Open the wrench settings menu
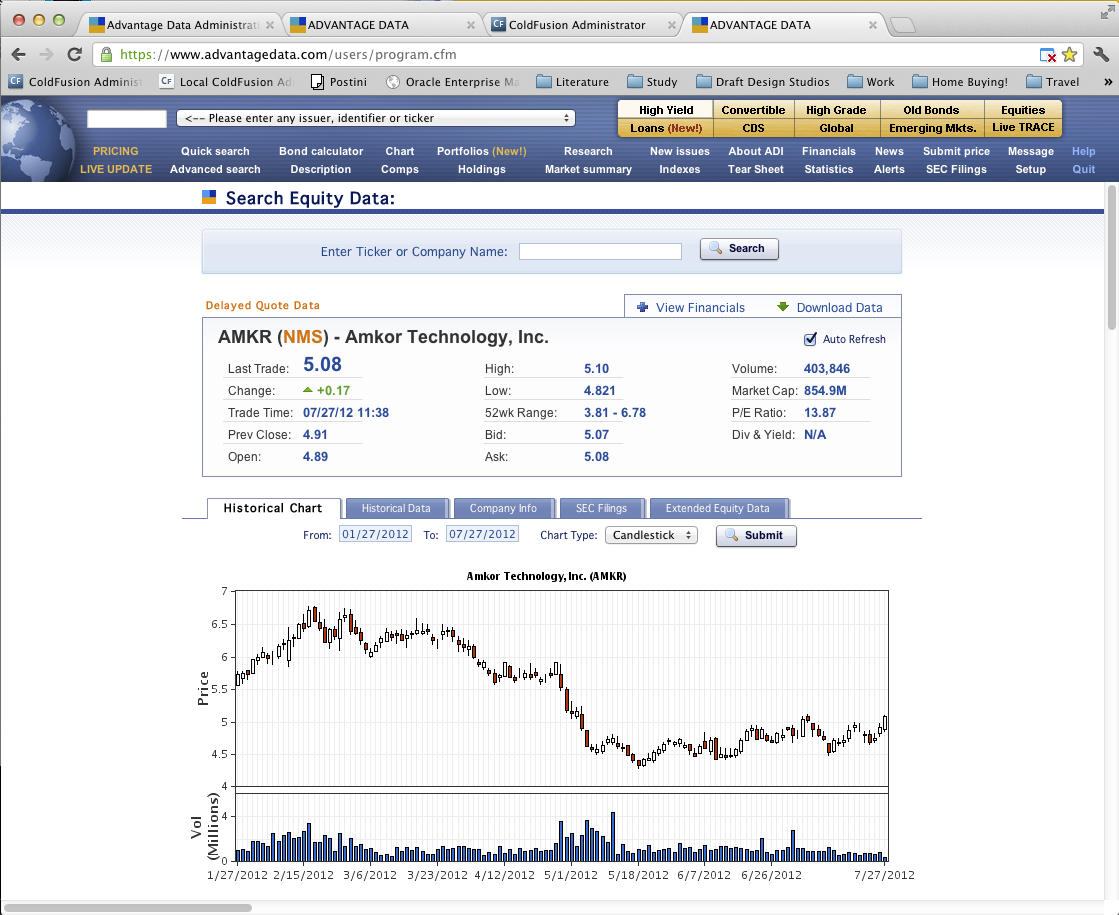This screenshot has height=915, width=1119. coord(1100,54)
